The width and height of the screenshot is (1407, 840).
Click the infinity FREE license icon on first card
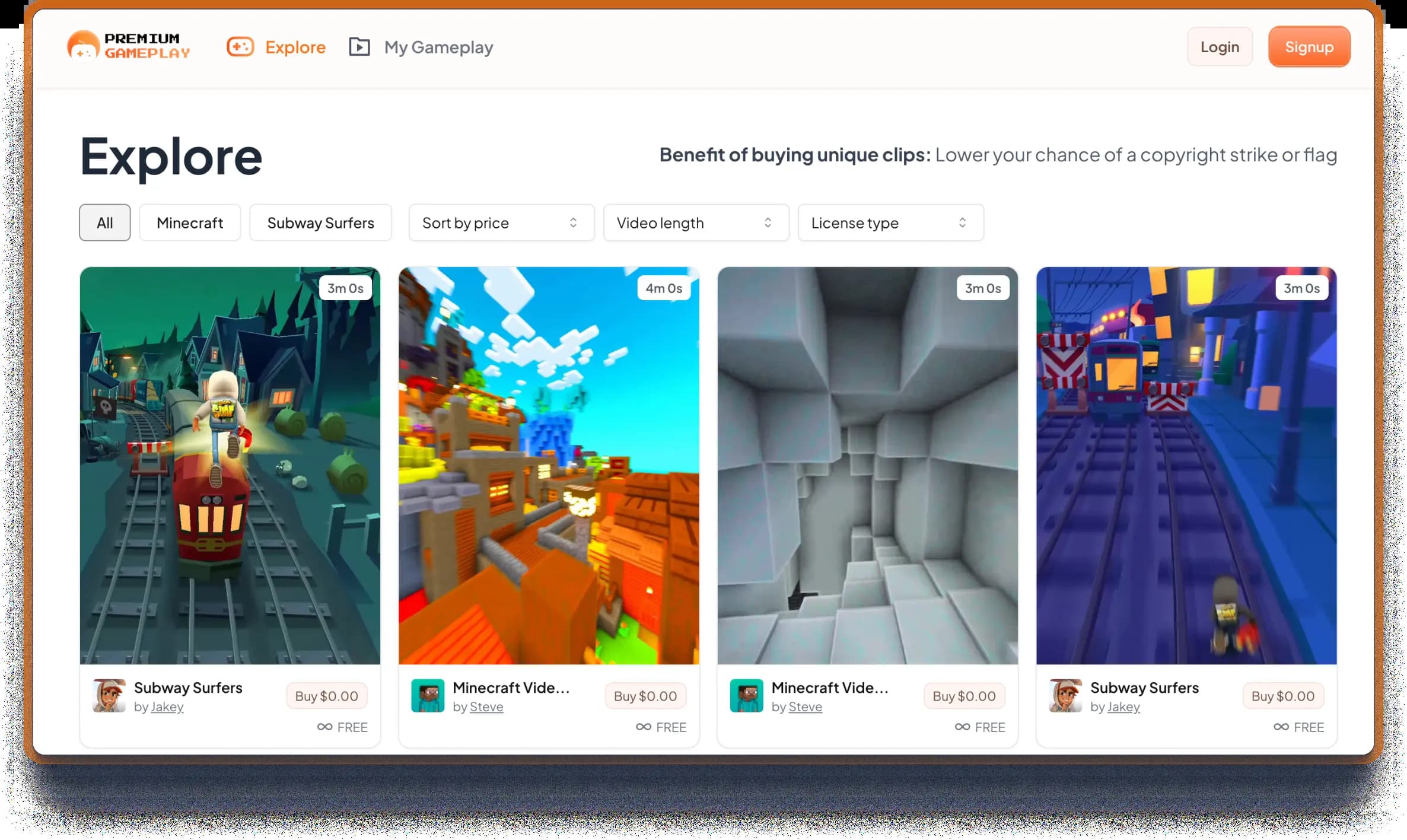pos(324,727)
